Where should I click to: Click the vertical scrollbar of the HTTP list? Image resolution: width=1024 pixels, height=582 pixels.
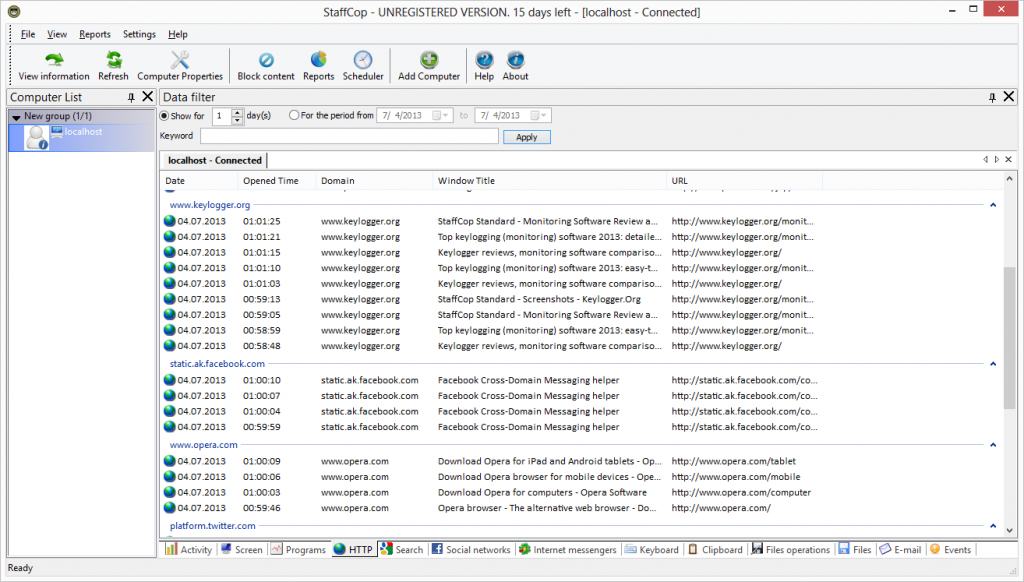click(1009, 337)
